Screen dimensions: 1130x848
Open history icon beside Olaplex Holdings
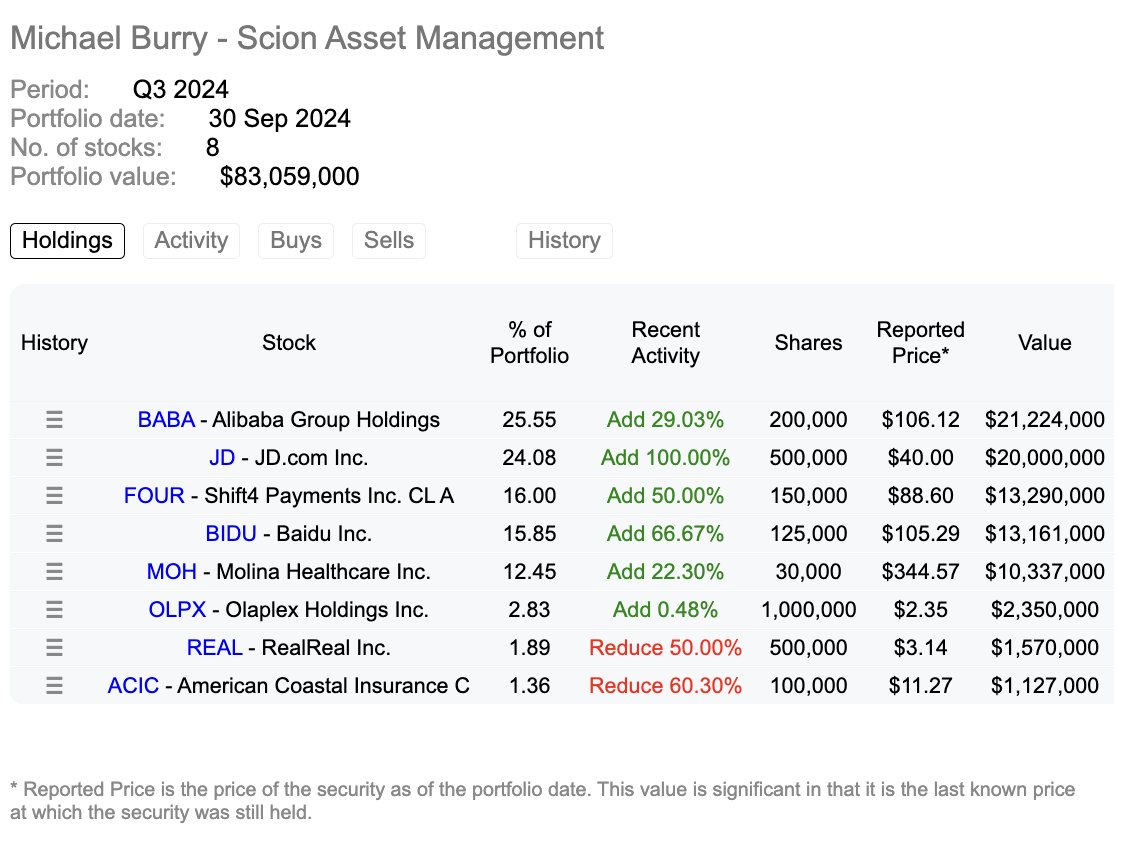(54, 609)
